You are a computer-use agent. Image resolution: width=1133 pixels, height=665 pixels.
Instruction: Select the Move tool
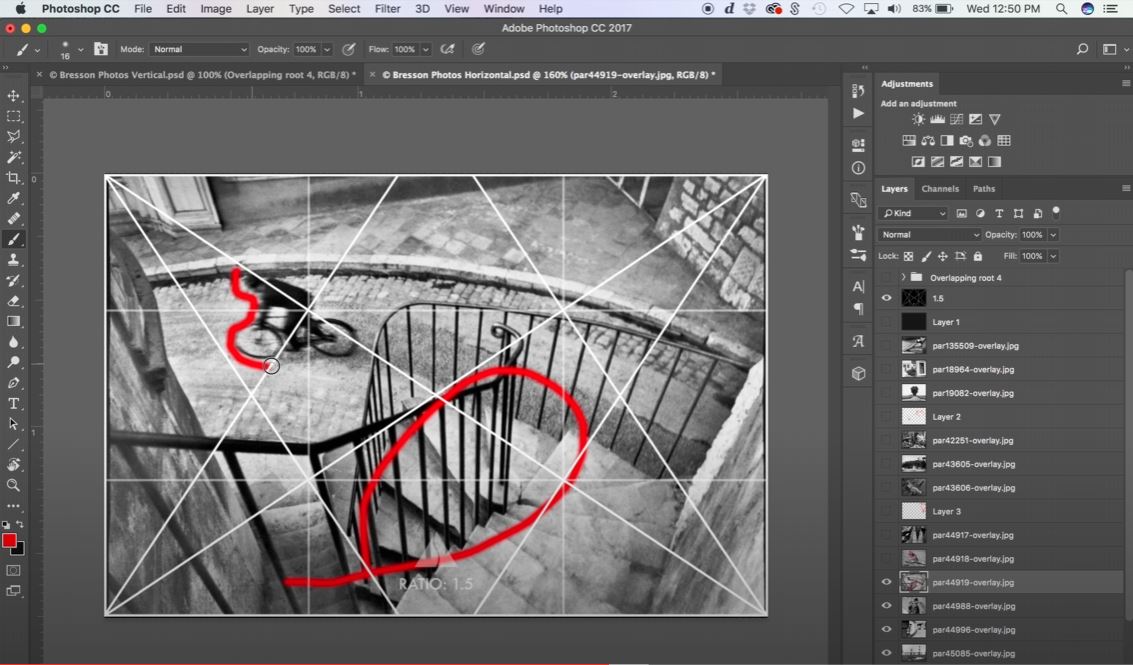click(13, 95)
